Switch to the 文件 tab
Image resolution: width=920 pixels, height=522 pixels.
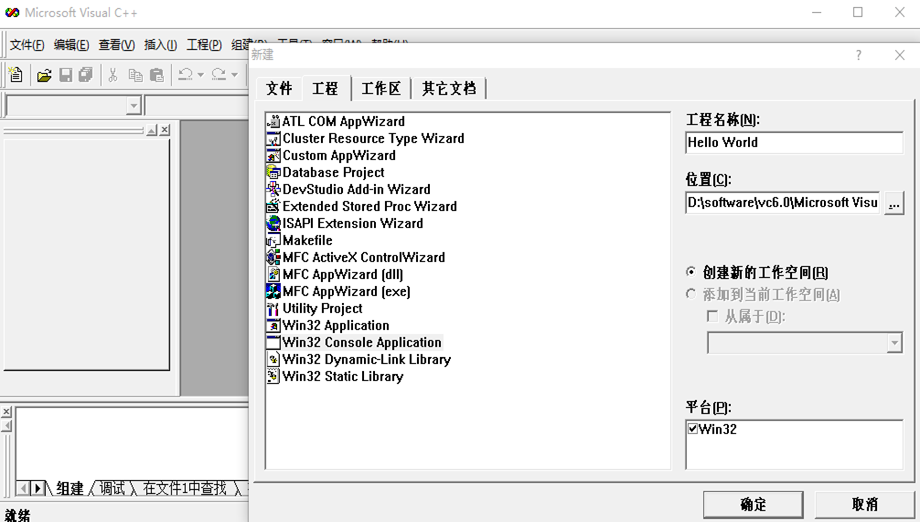tap(279, 89)
